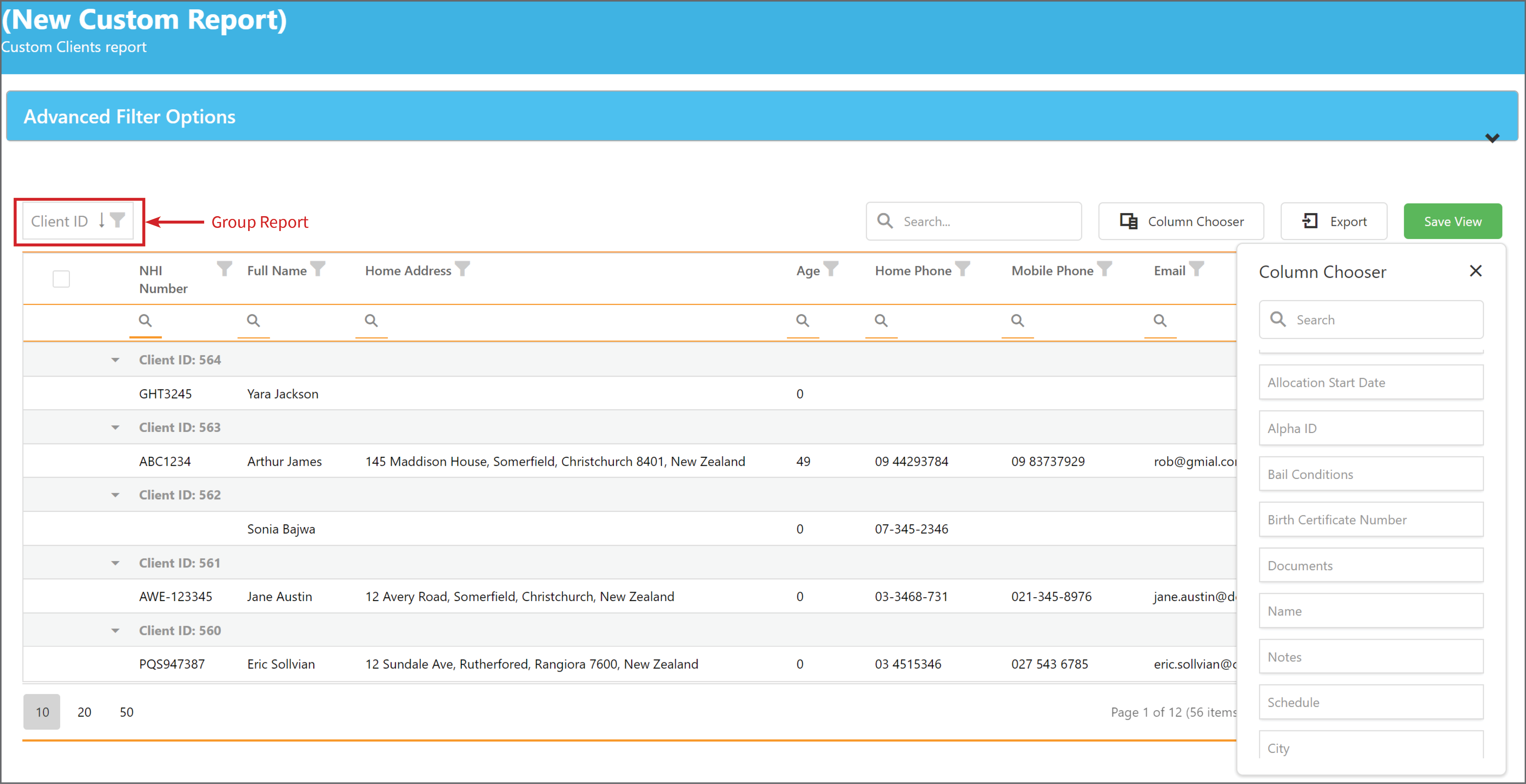Open the Export button
Screen dimensions: 1526x784
[x=1334, y=221]
